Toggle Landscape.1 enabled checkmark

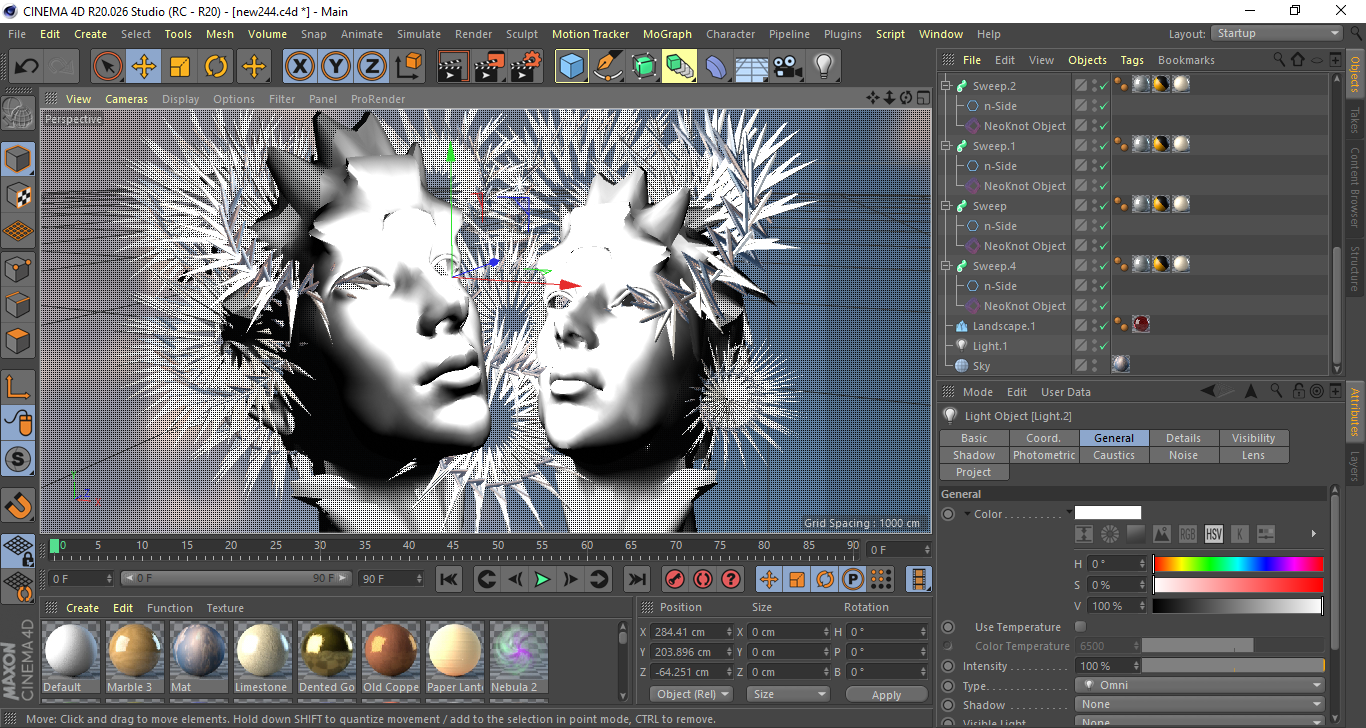[1104, 326]
